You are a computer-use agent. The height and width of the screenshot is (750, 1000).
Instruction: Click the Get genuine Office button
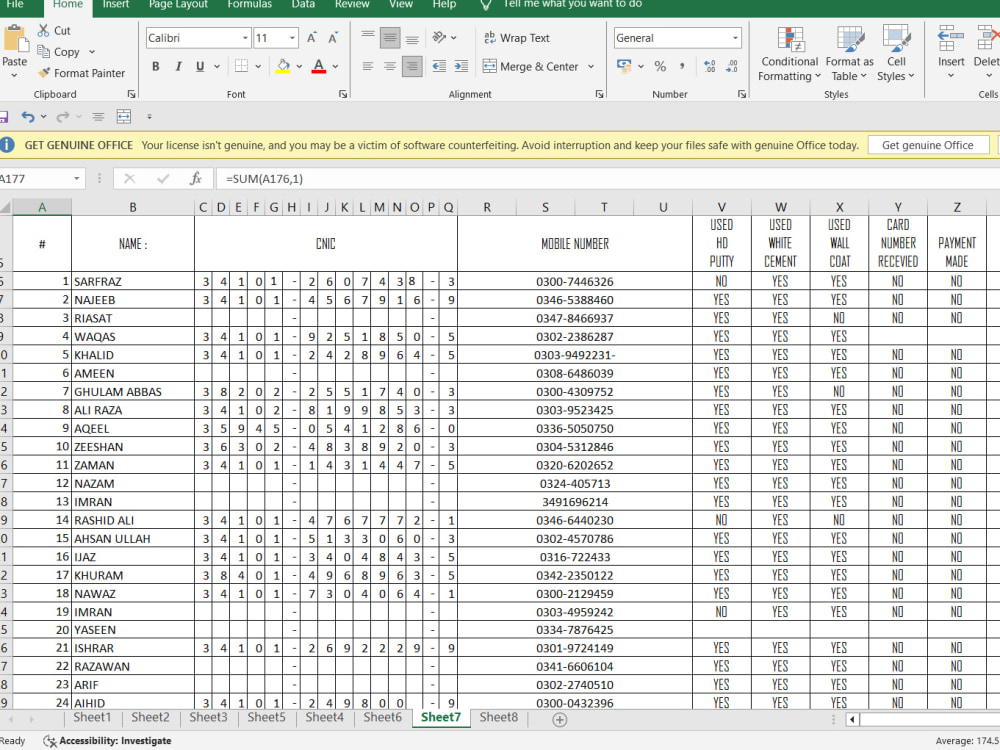tap(928, 145)
